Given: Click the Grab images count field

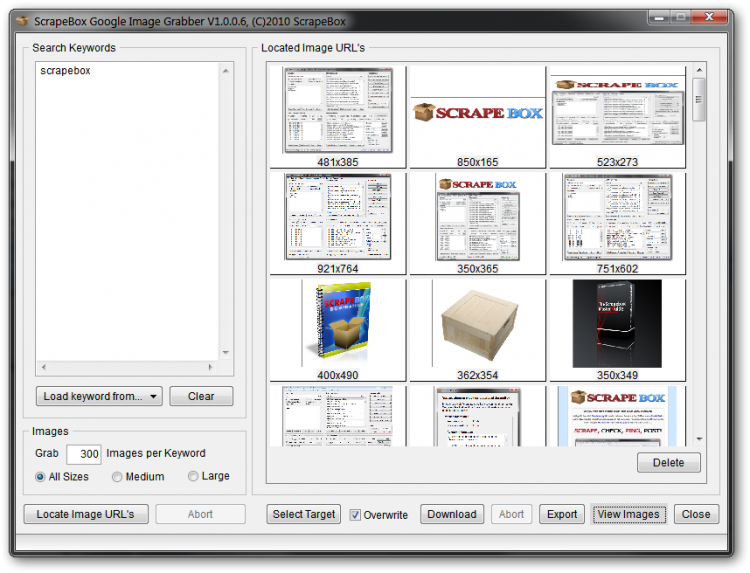Looking at the screenshot, I should [x=84, y=454].
